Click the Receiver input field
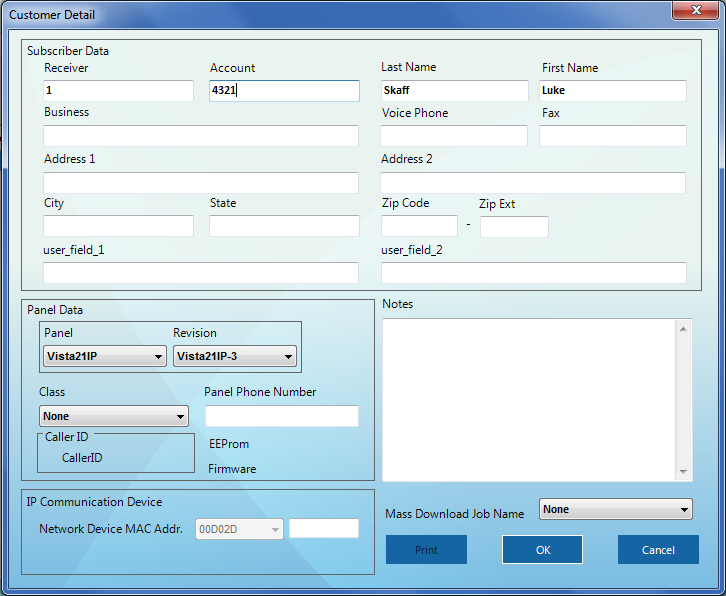Image resolution: width=726 pixels, height=596 pixels. click(x=118, y=91)
